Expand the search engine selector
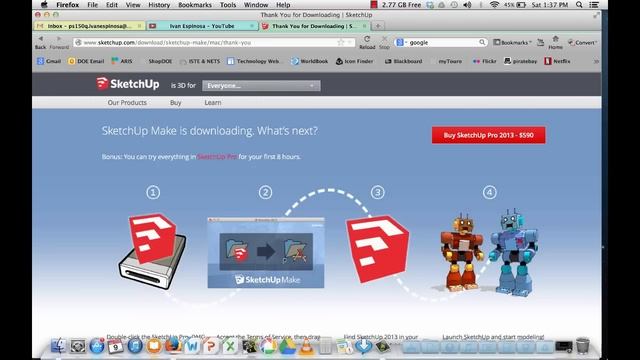The image size is (640, 360). (401, 42)
